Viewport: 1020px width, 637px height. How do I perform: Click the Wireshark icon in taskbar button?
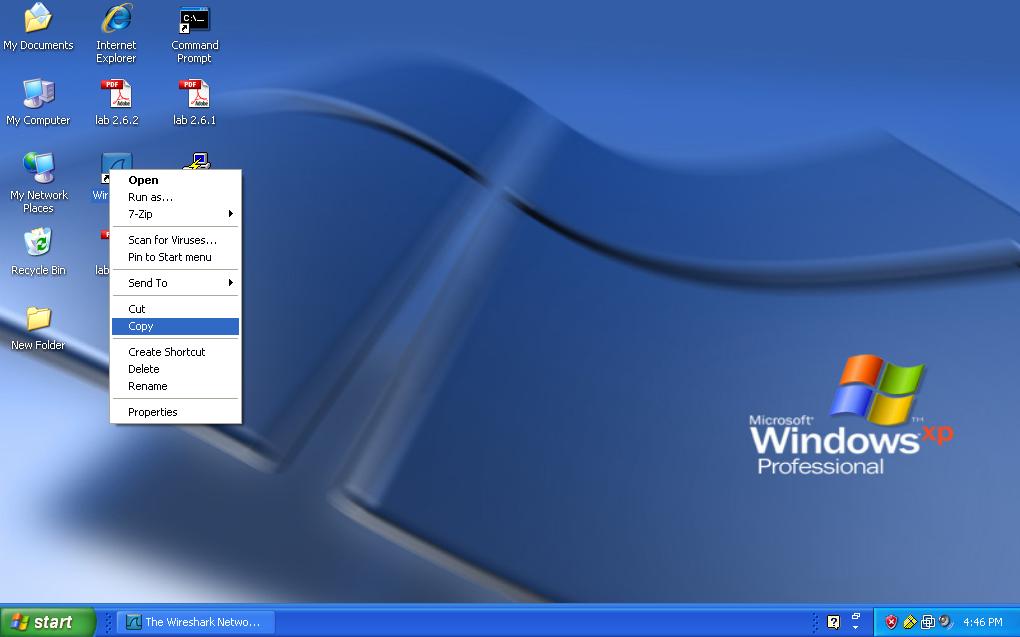click(x=133, y=622)
